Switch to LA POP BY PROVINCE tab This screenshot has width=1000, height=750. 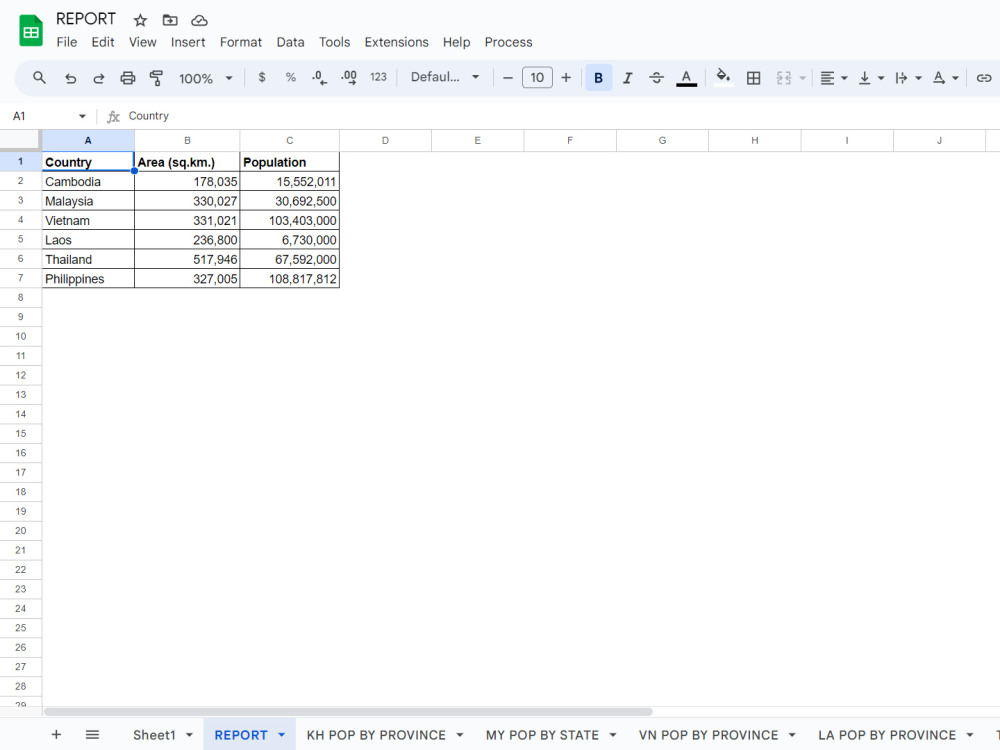tap(886, 735)
